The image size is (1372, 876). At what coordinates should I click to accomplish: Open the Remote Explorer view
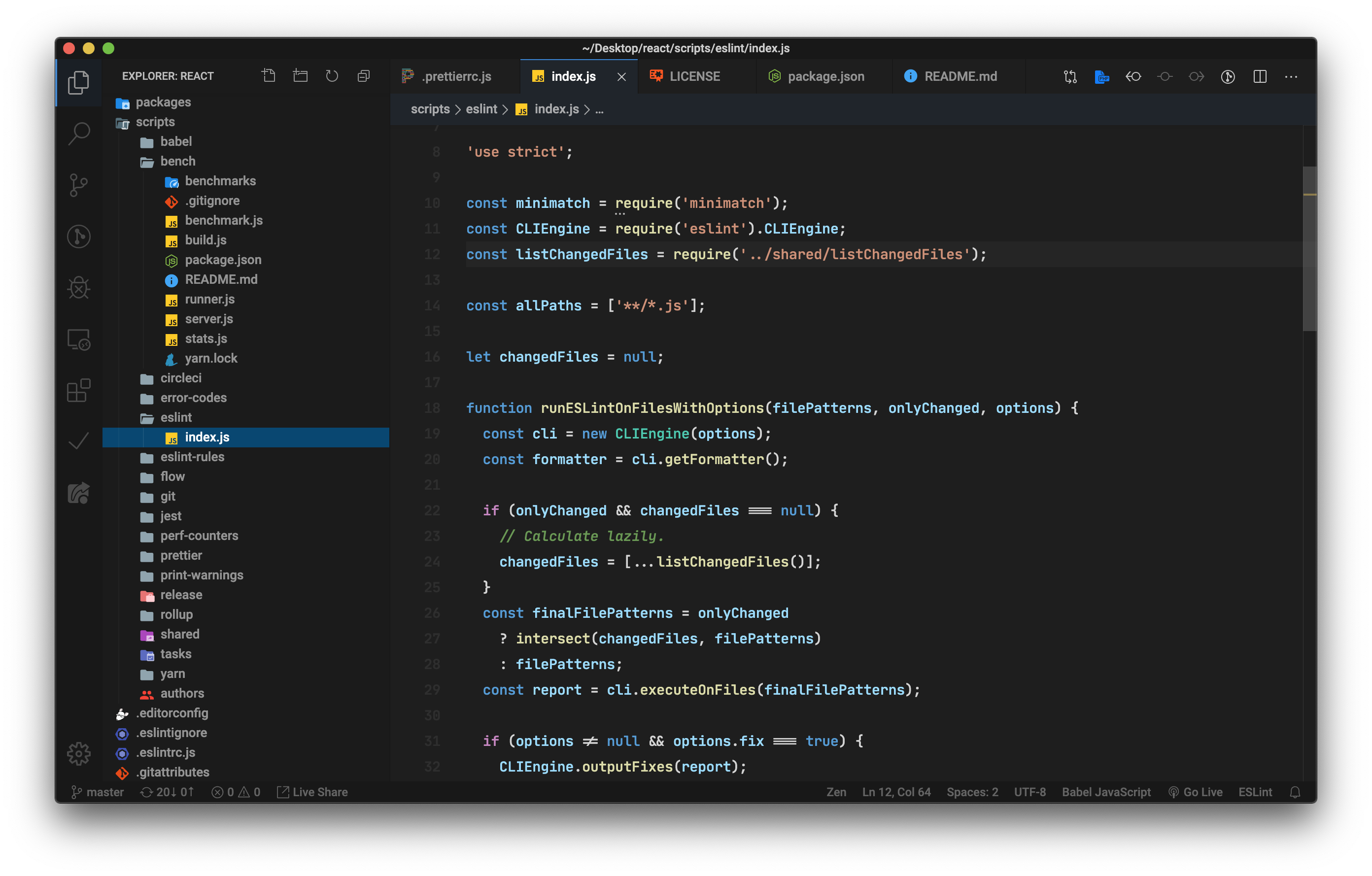(x=79, y=340)
